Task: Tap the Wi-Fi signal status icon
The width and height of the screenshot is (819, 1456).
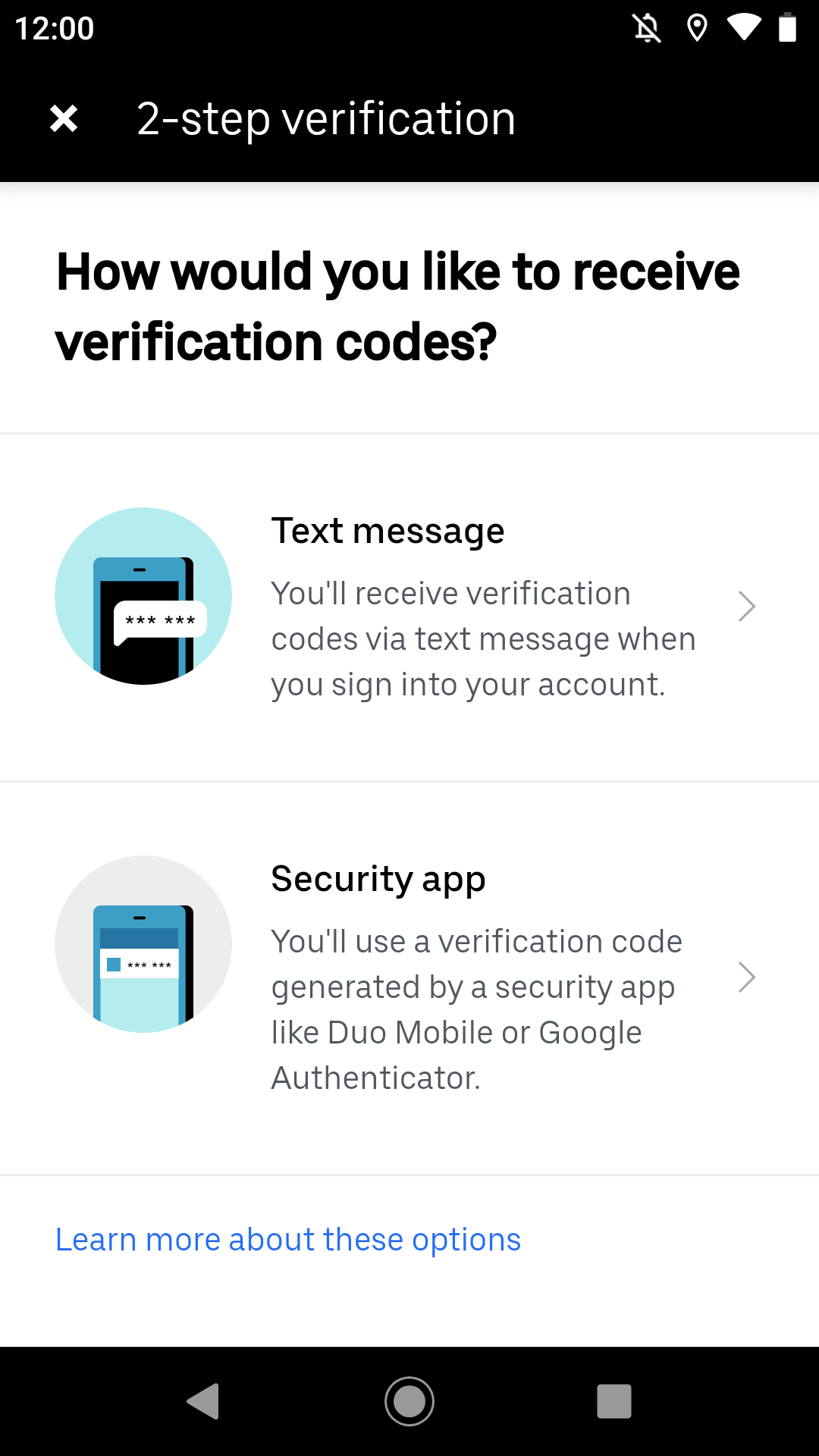Action: pyautogui.click(x=744, y=28)
